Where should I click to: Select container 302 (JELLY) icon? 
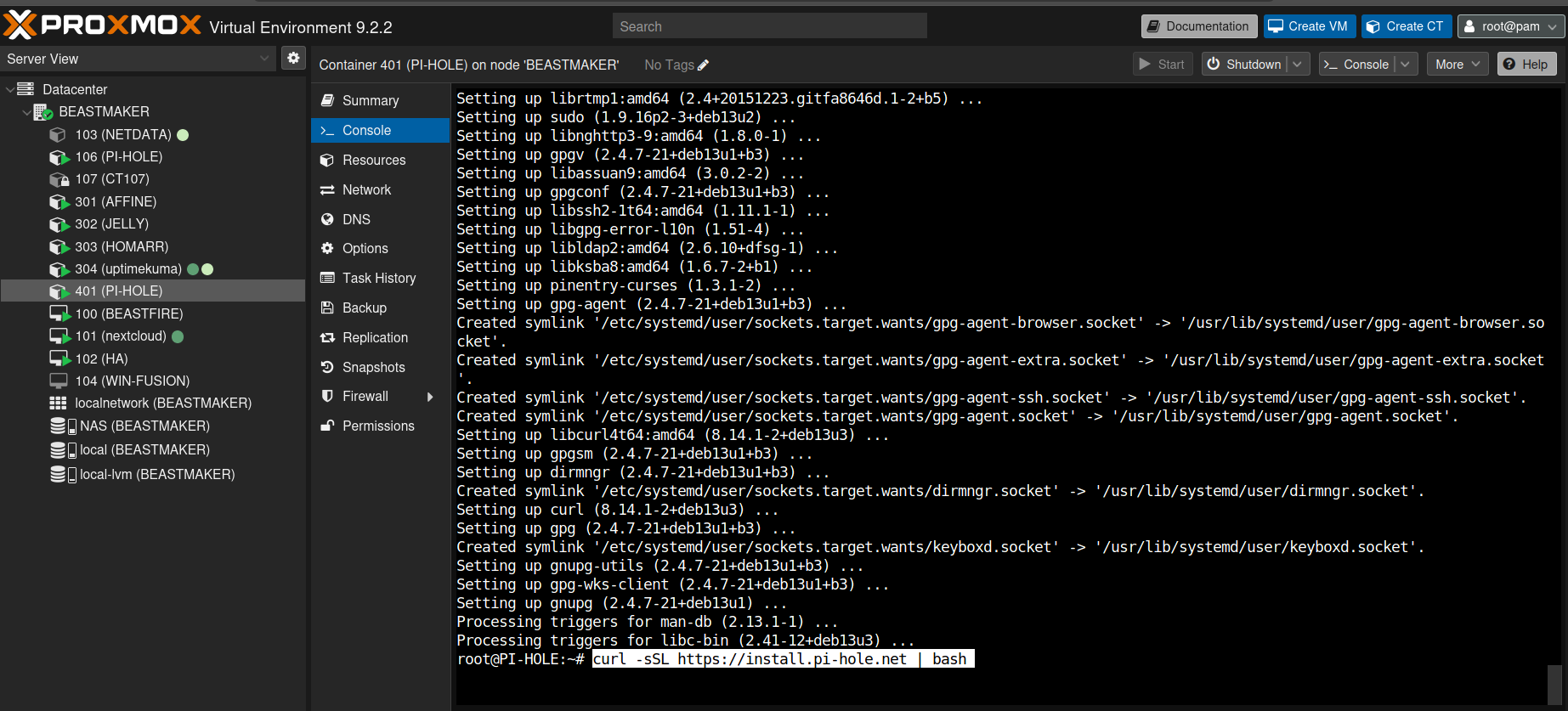pos(59,224)
